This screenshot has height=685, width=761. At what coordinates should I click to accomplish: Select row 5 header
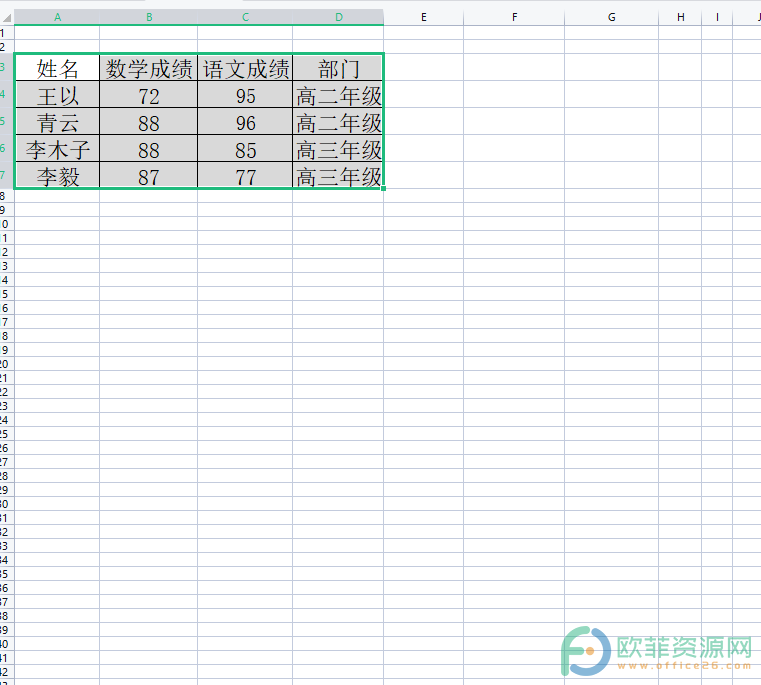(x=6, y=121)
